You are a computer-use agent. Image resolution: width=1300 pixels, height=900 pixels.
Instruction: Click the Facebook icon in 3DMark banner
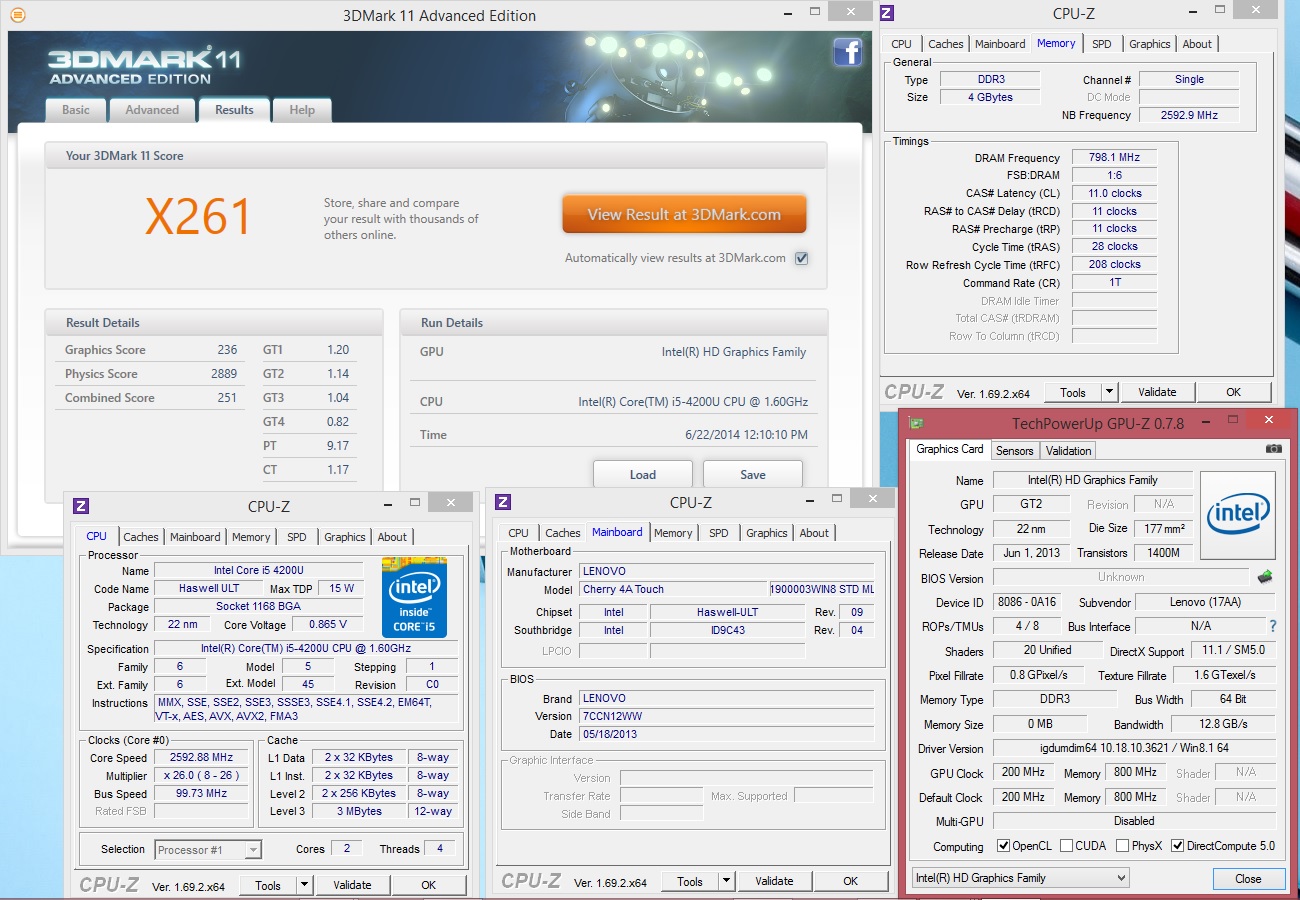[x=847, y=53]
